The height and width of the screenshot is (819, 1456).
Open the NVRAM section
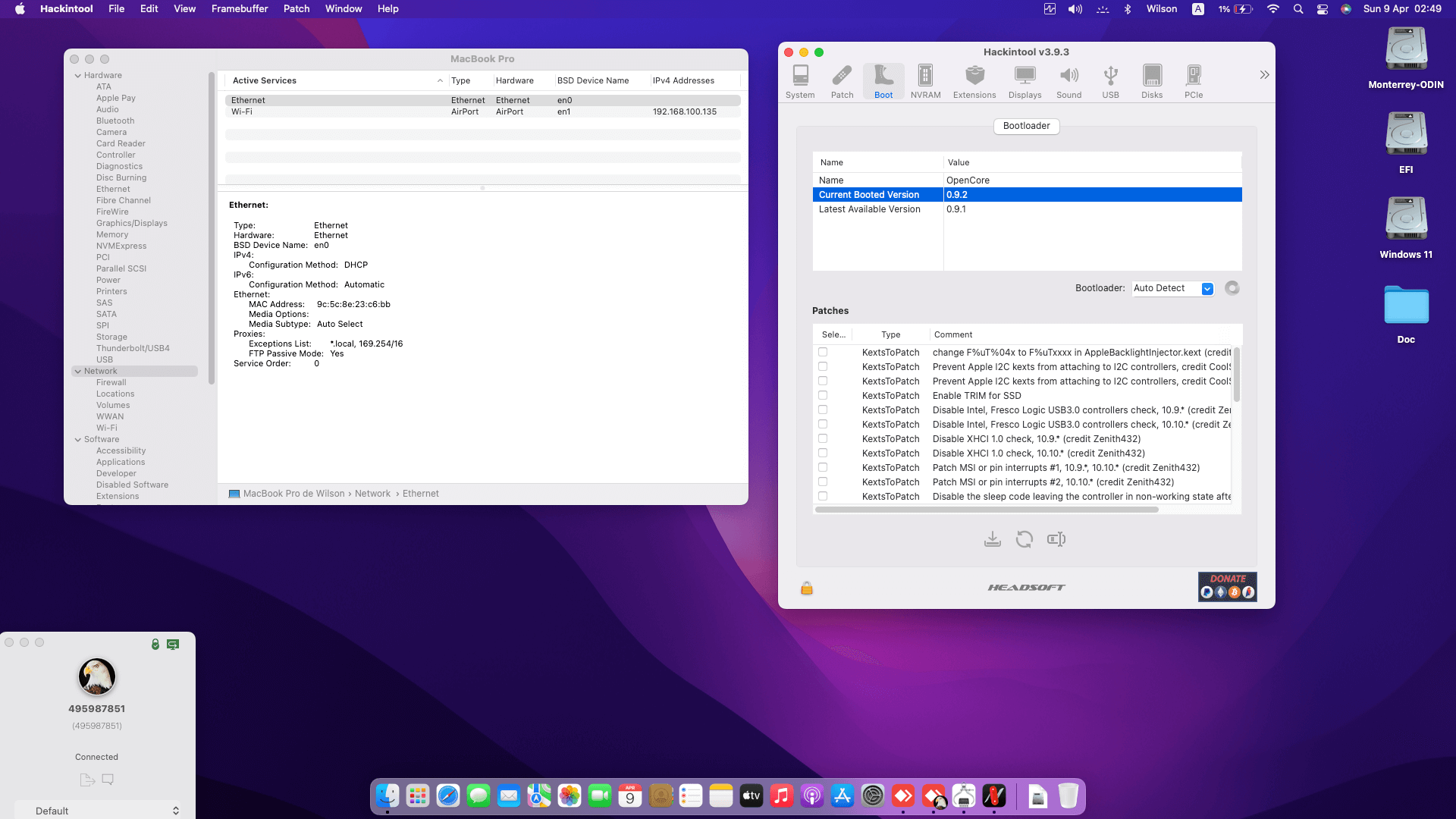click(x=925, y=80)
